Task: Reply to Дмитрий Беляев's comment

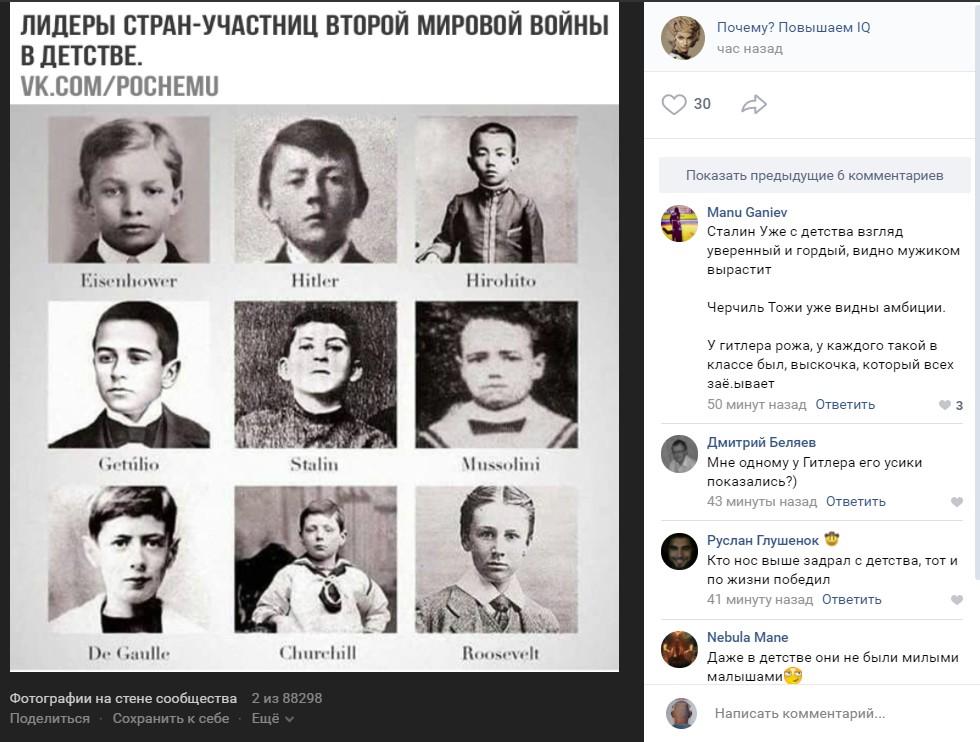Action: pos(856,501)
